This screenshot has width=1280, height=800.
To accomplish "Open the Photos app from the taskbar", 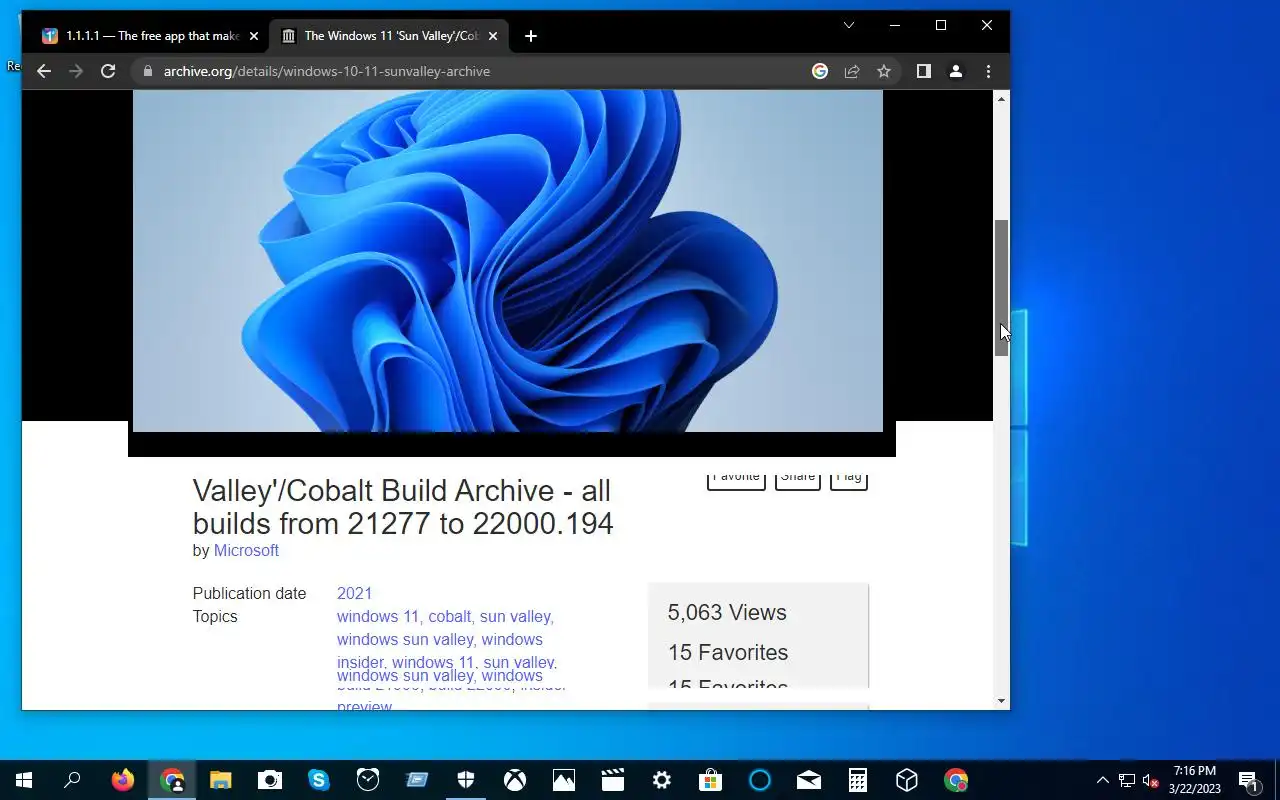I will tap(564, 780).
